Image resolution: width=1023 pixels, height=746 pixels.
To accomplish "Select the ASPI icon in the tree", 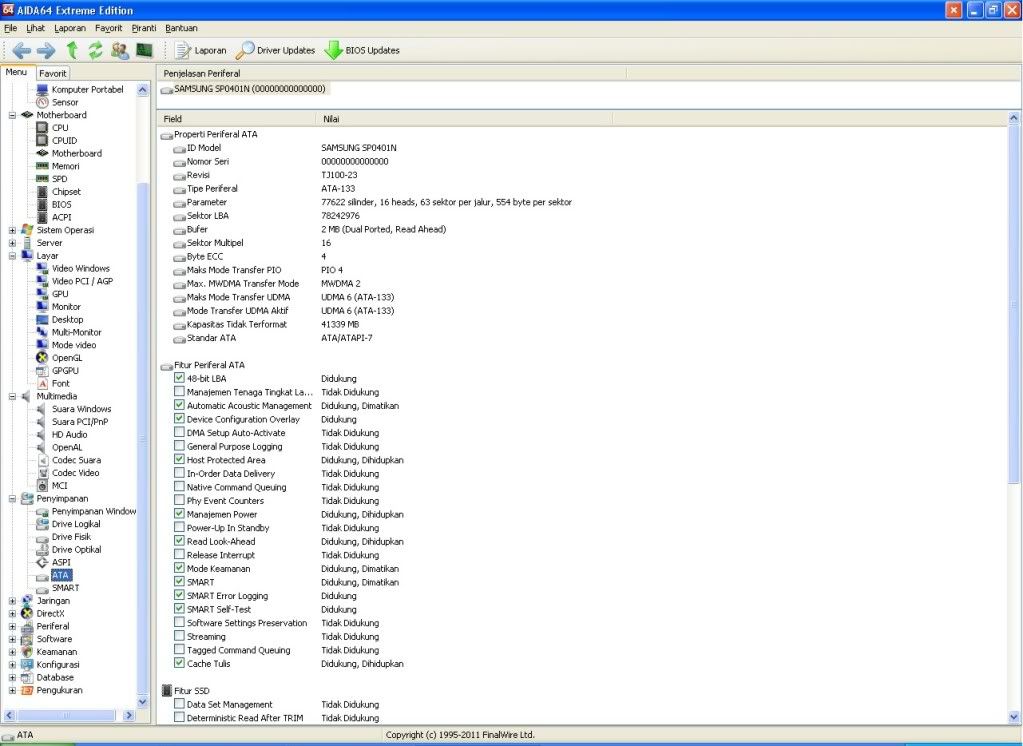I will (42, 563).
